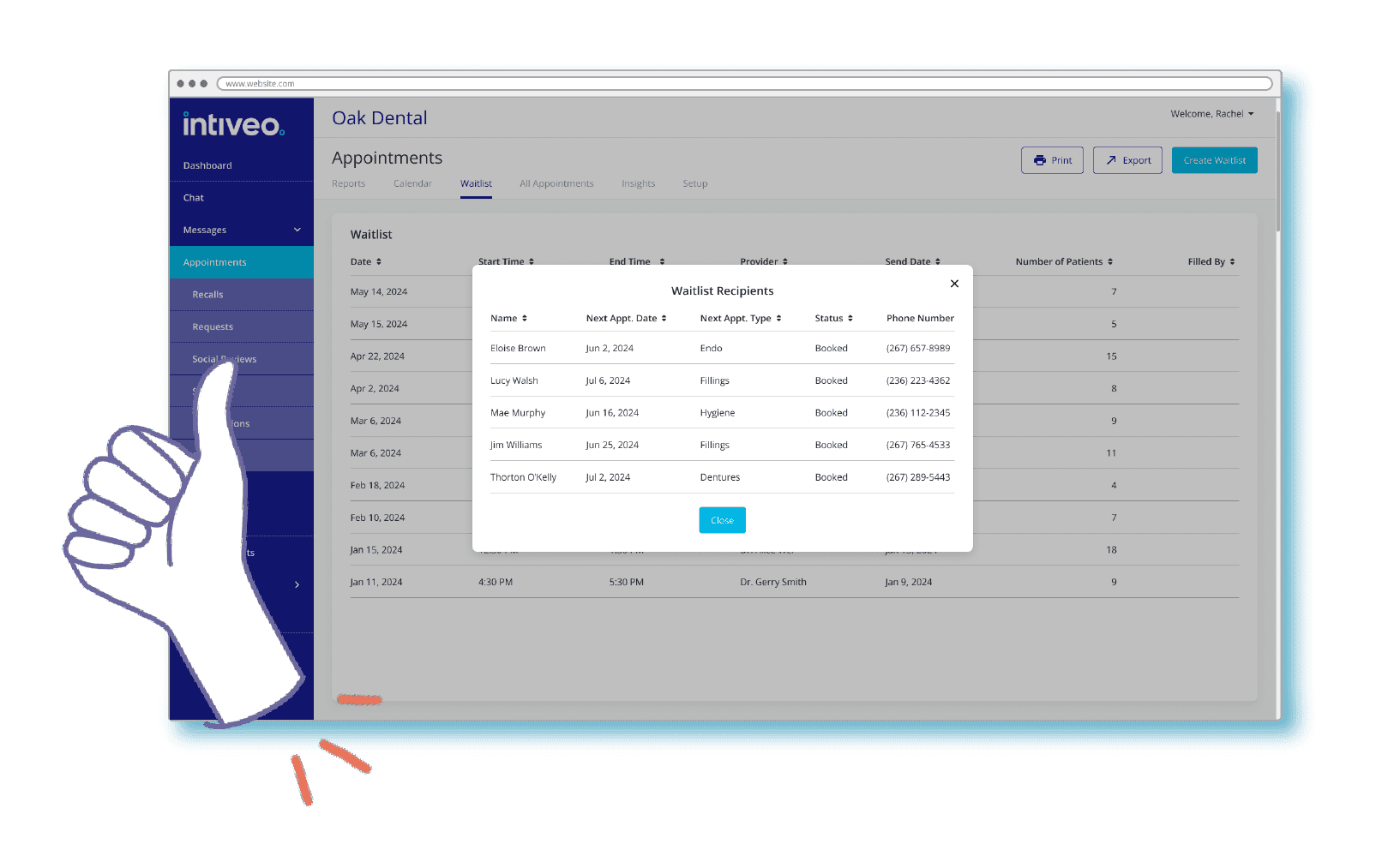Click Jan 11, 2024 waitlist row date
This screenshot has height=868, width=1388.
click(x=376, y=583)
